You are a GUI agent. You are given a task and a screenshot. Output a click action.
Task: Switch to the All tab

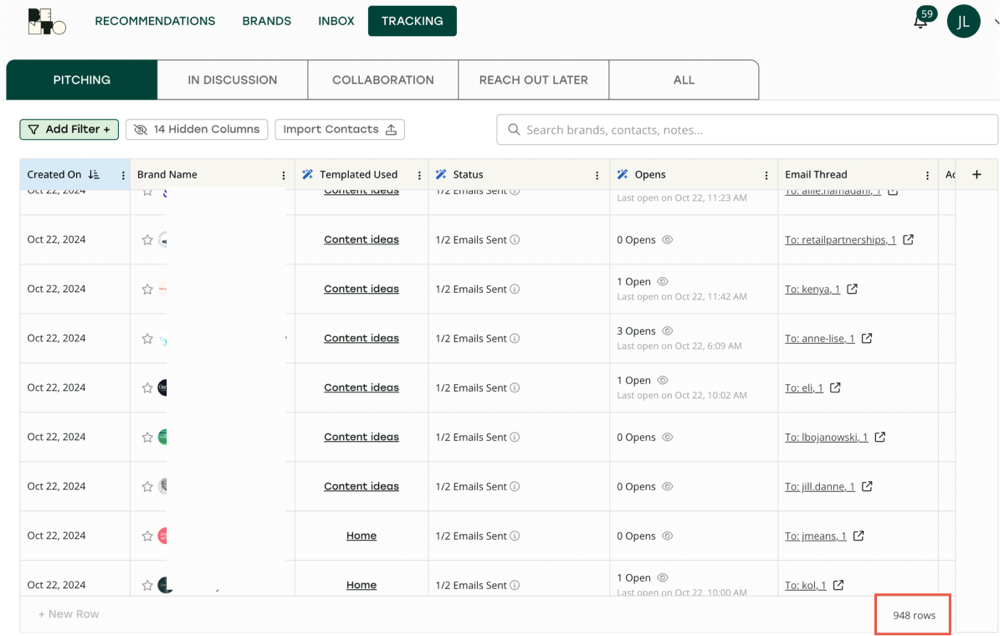[x=684, y=80]
